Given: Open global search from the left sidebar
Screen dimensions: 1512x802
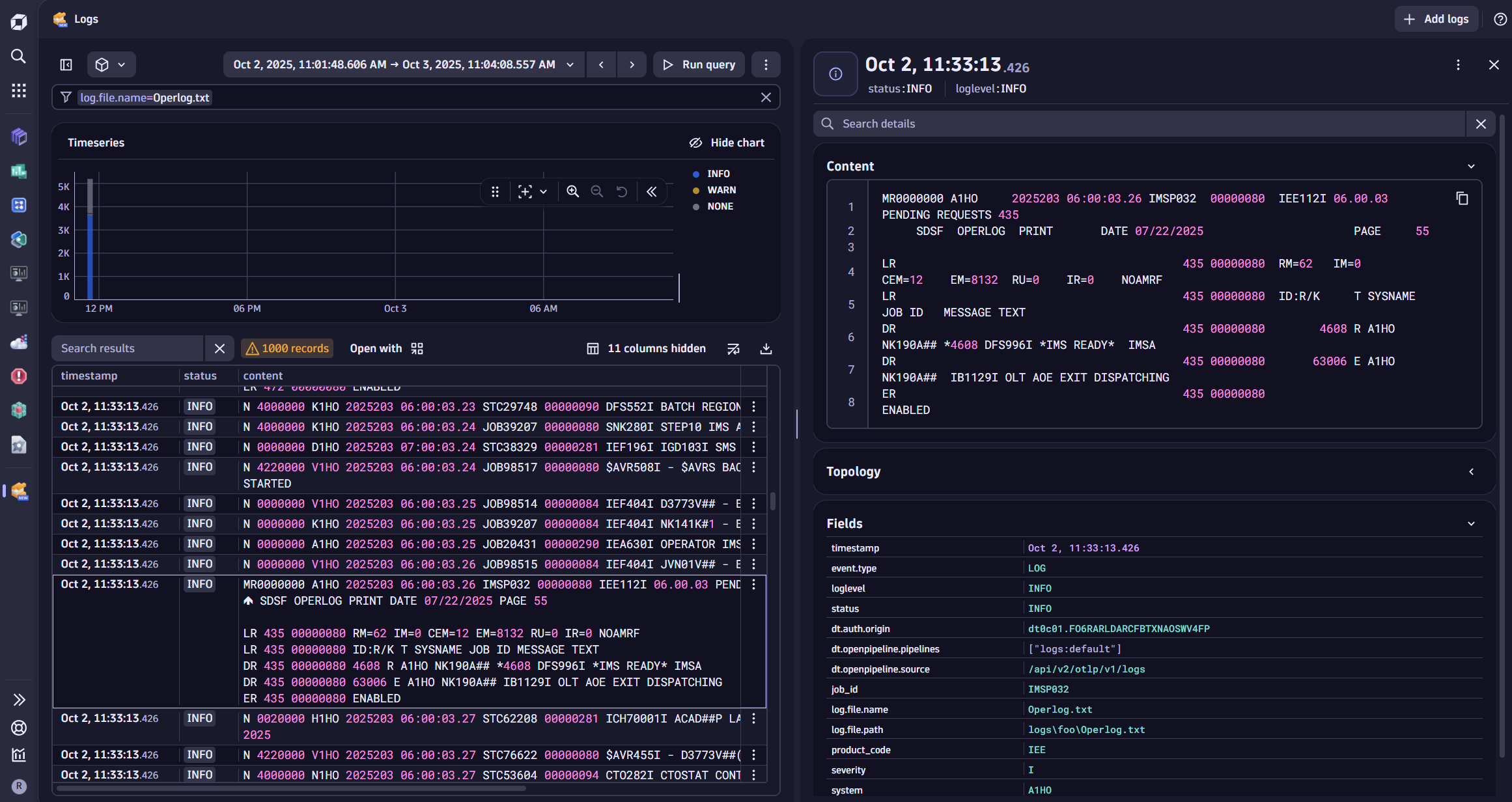Looking at the screenshot, I should coord(18,57).
